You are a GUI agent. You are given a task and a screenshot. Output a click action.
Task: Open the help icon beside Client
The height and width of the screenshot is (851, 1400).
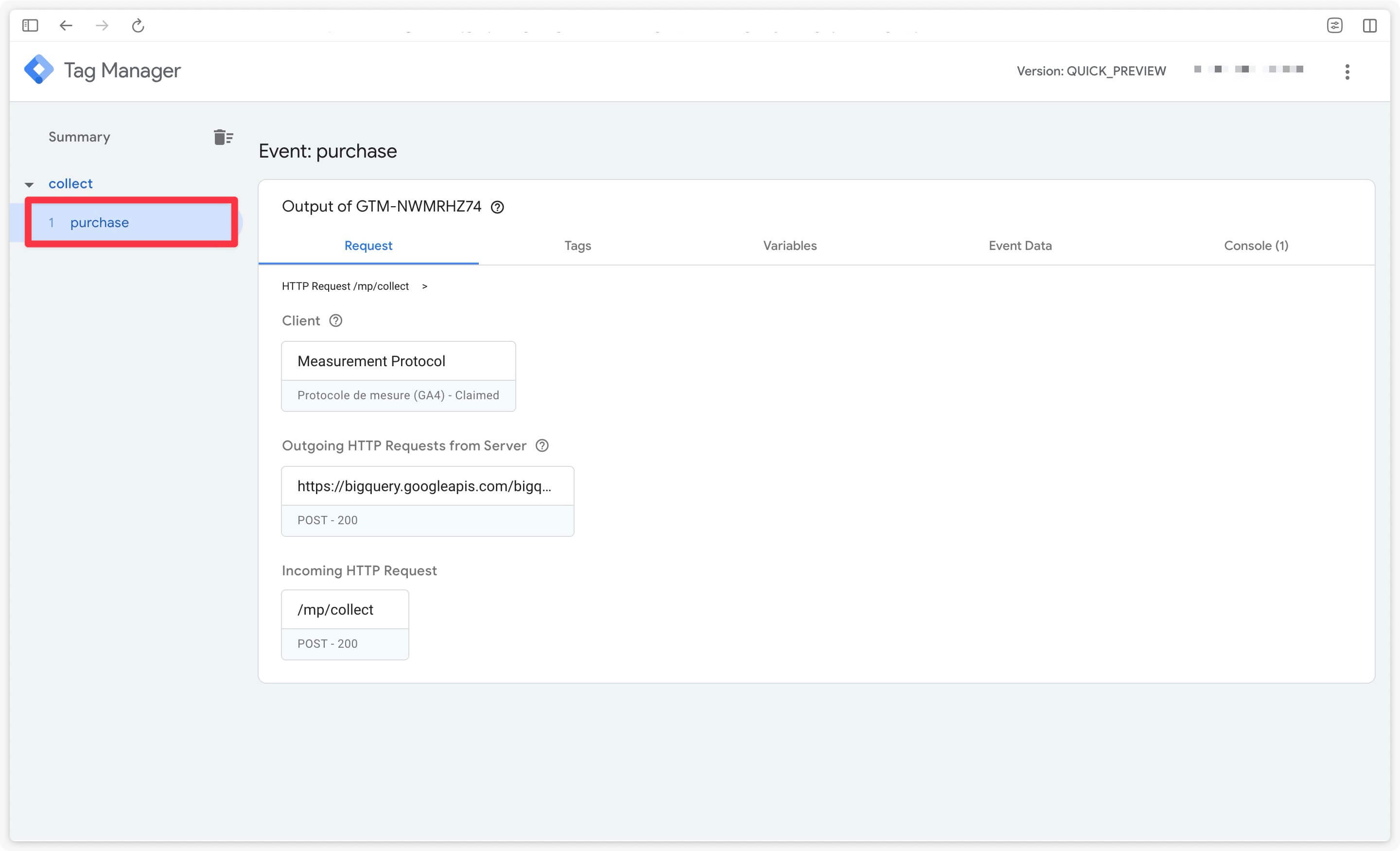pos(336,320)
